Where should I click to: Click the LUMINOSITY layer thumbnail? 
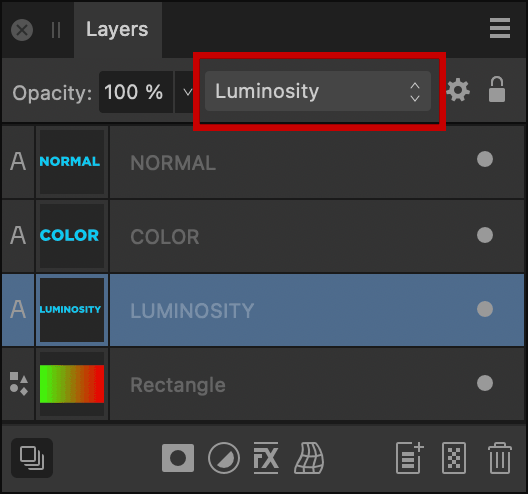pos(72,310)
